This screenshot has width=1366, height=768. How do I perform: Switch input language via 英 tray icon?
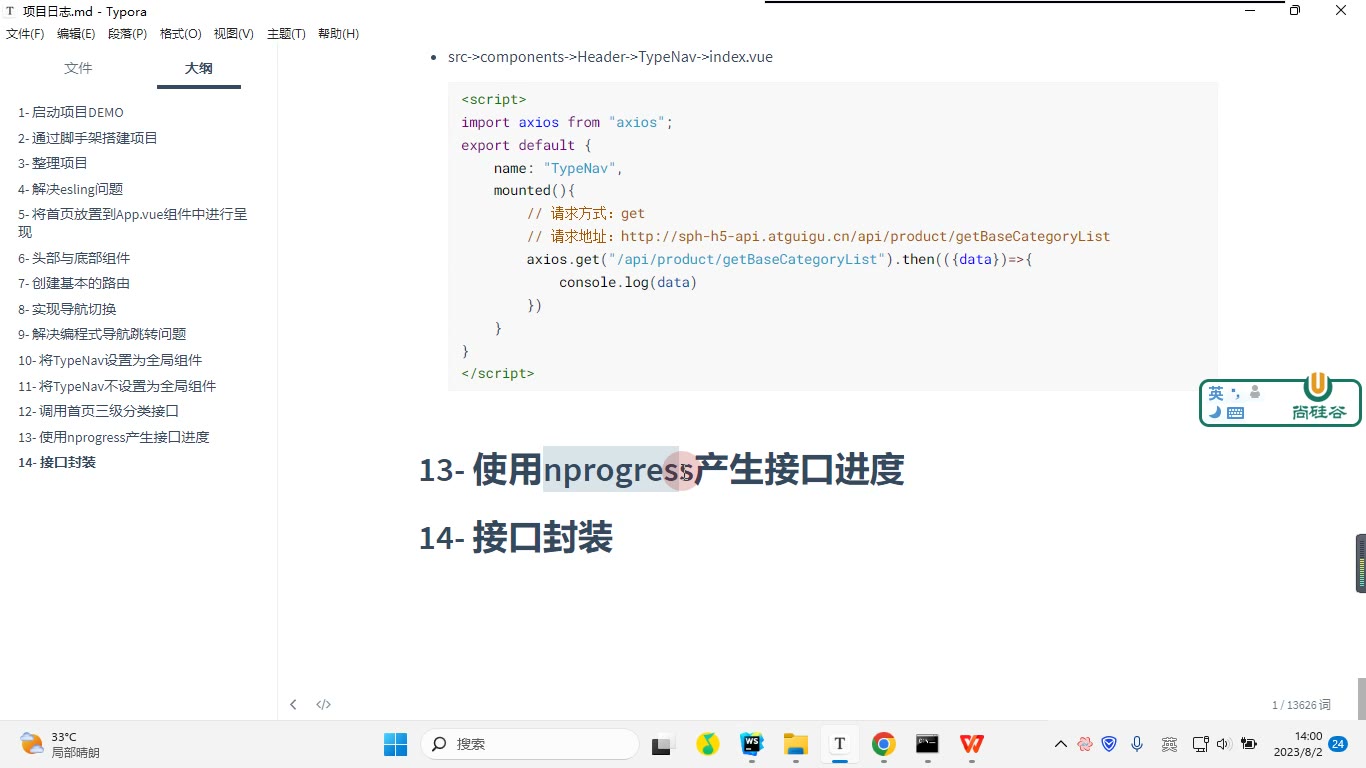1169,744
